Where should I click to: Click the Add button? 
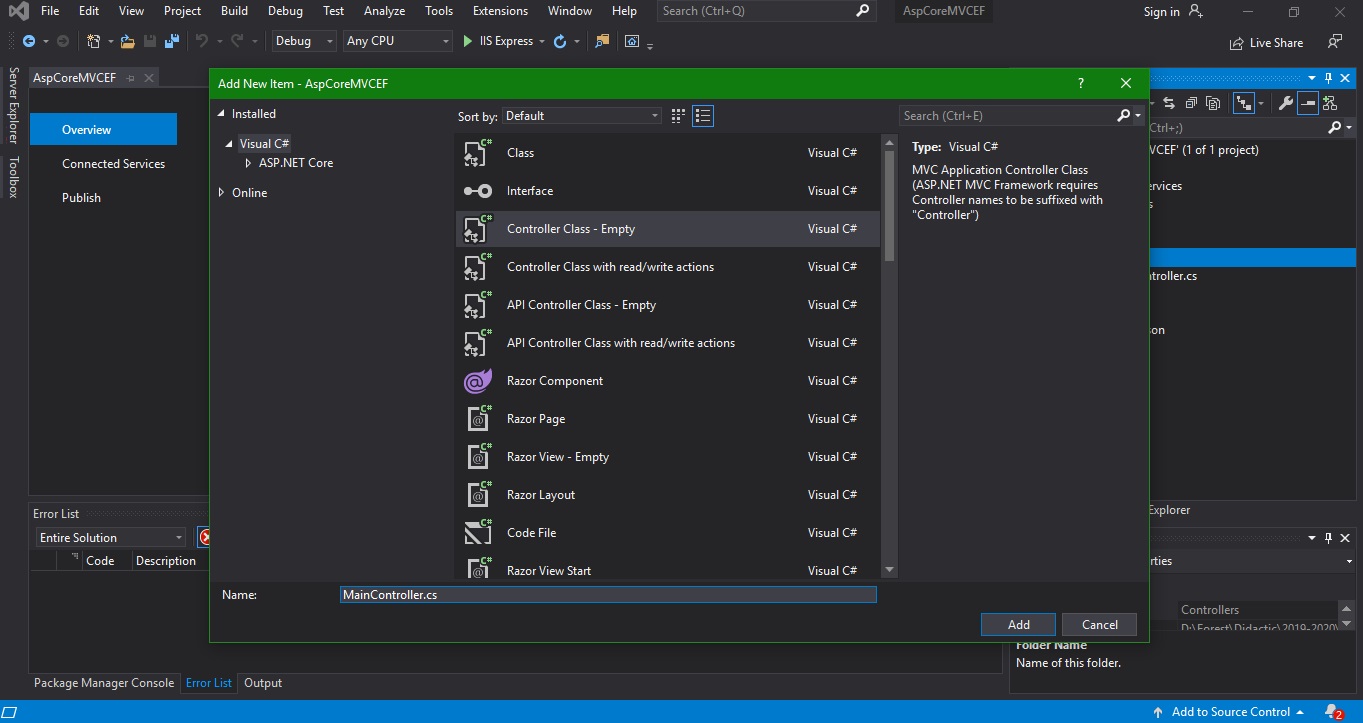[1018, 624]
